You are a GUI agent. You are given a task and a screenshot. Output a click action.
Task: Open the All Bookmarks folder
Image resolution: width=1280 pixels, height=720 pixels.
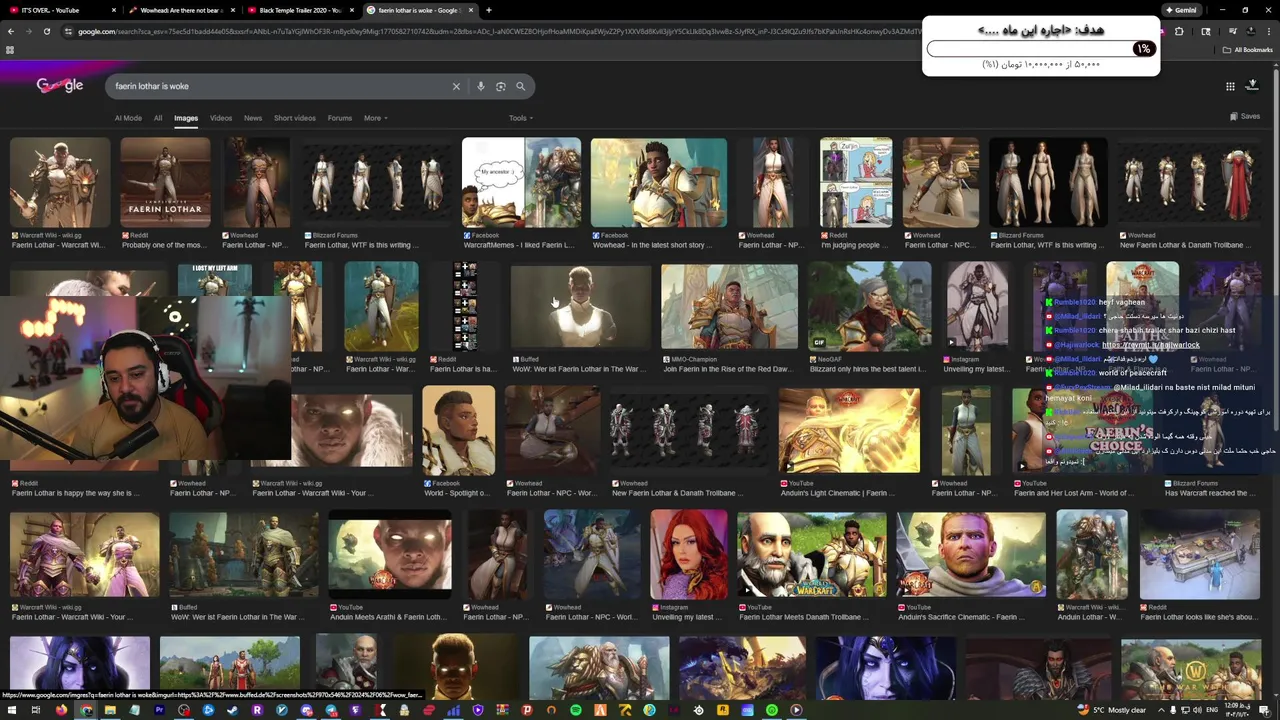click(1248, 49)
